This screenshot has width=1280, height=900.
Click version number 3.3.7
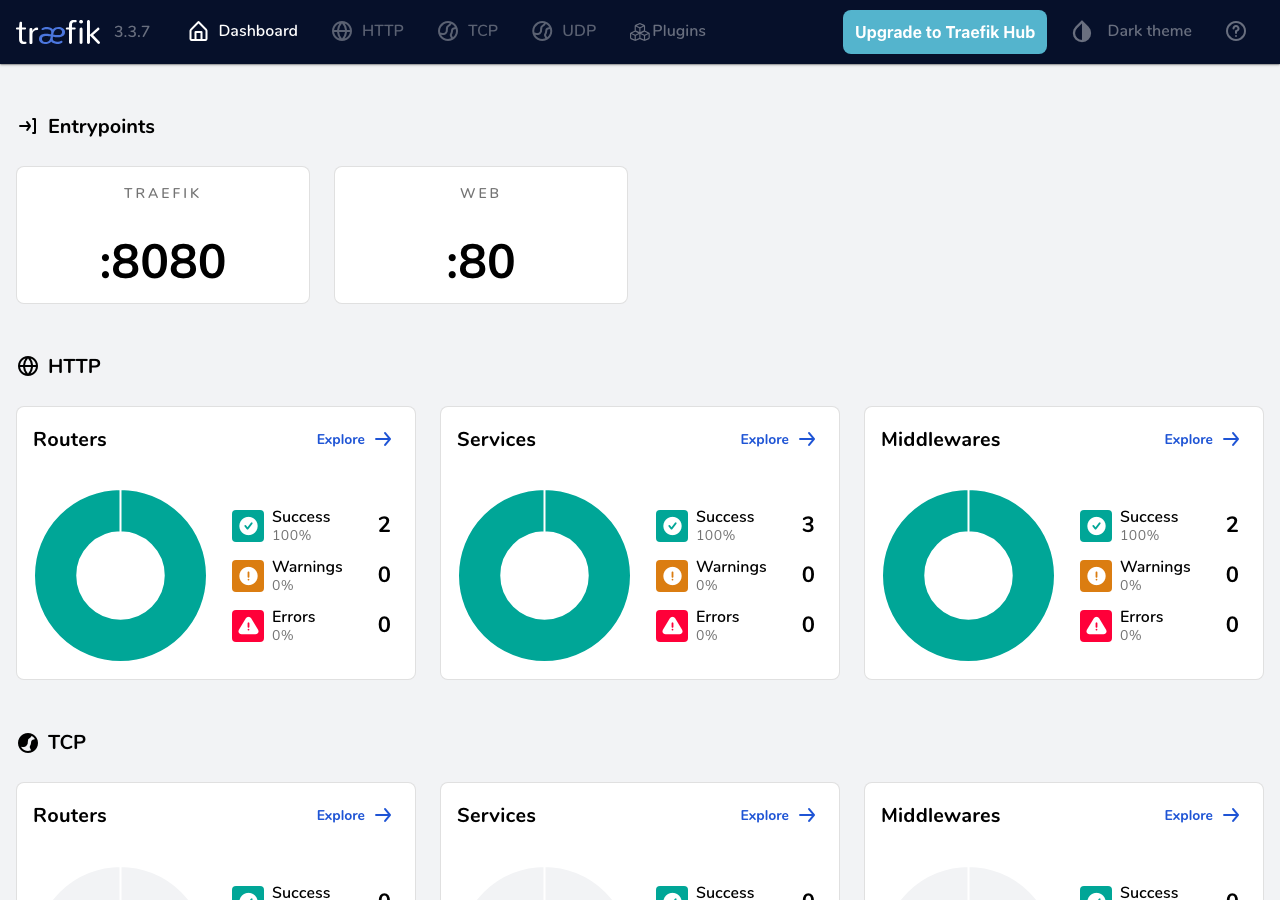coord(132,32)
